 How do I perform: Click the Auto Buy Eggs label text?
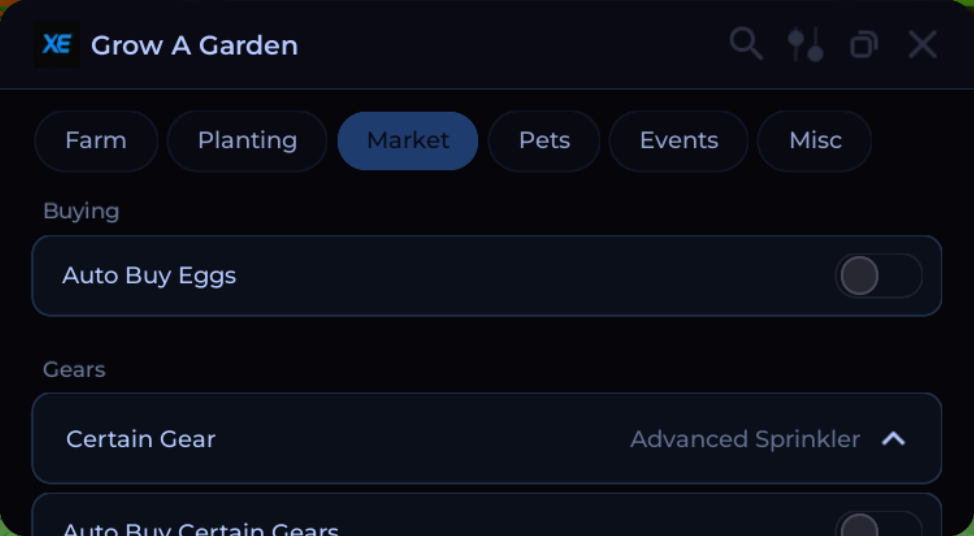149,275
